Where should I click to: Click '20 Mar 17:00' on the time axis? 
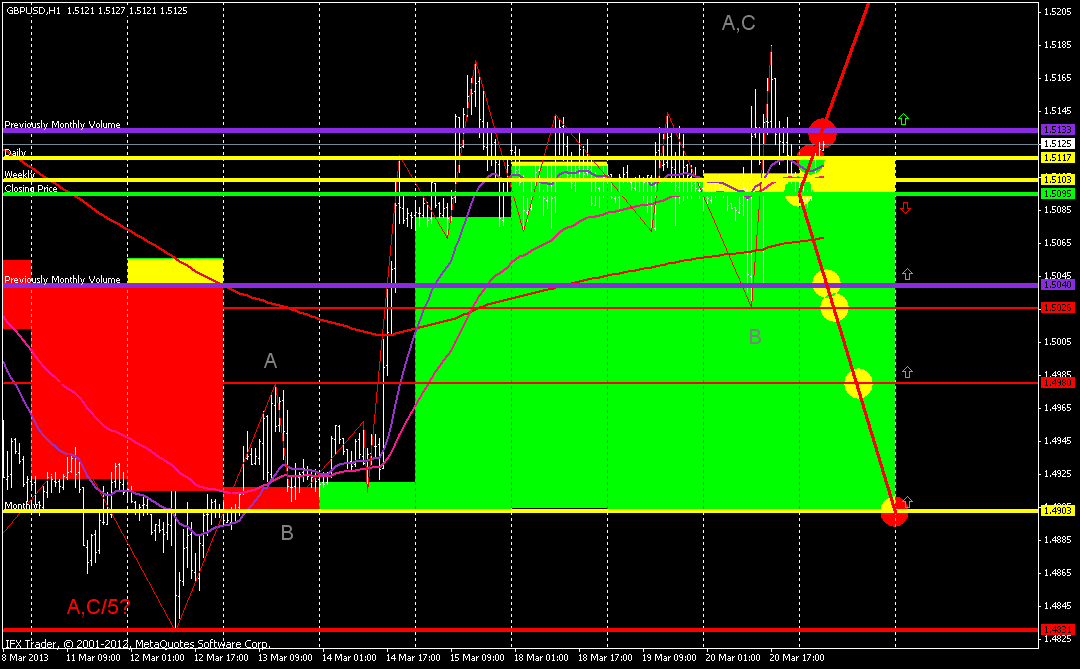point(798,657)
